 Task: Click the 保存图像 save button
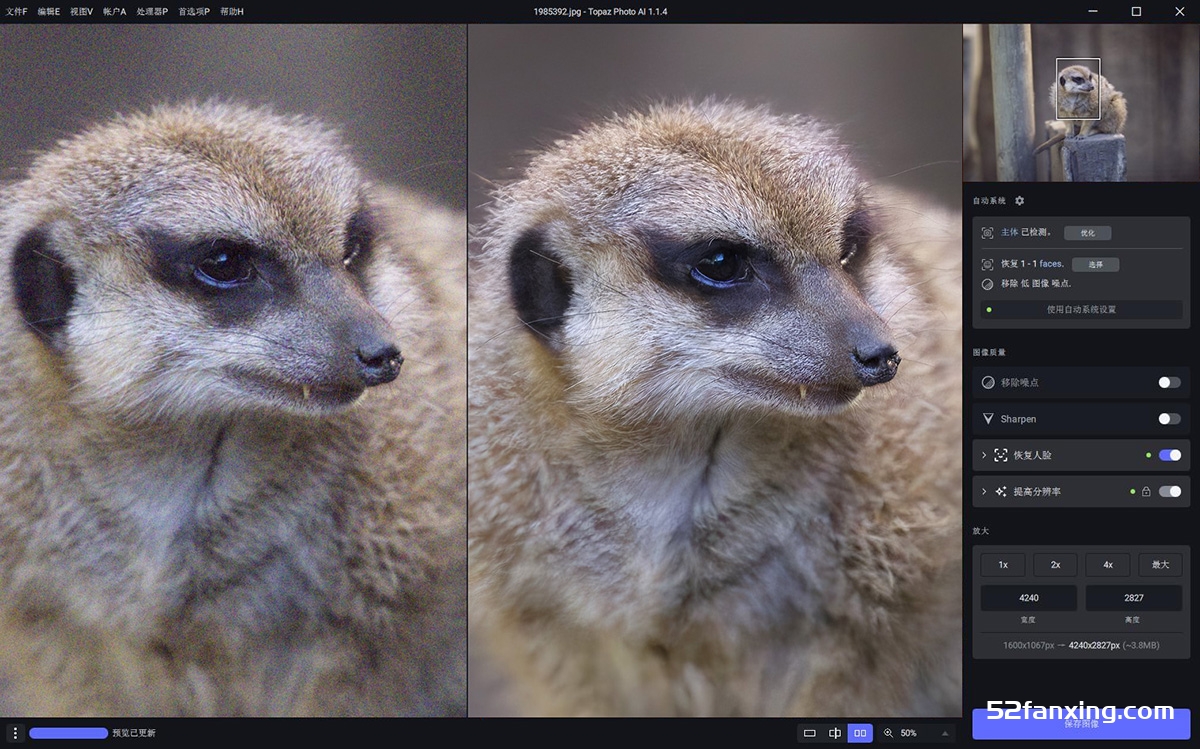point(1081,724)
